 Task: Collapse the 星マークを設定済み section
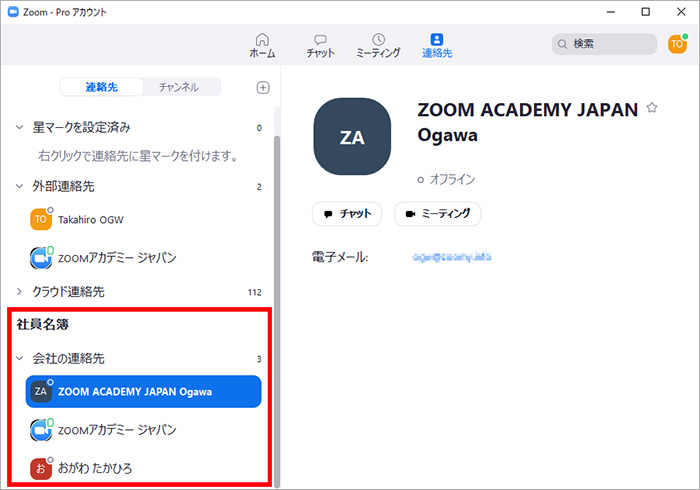coord(19,128)
